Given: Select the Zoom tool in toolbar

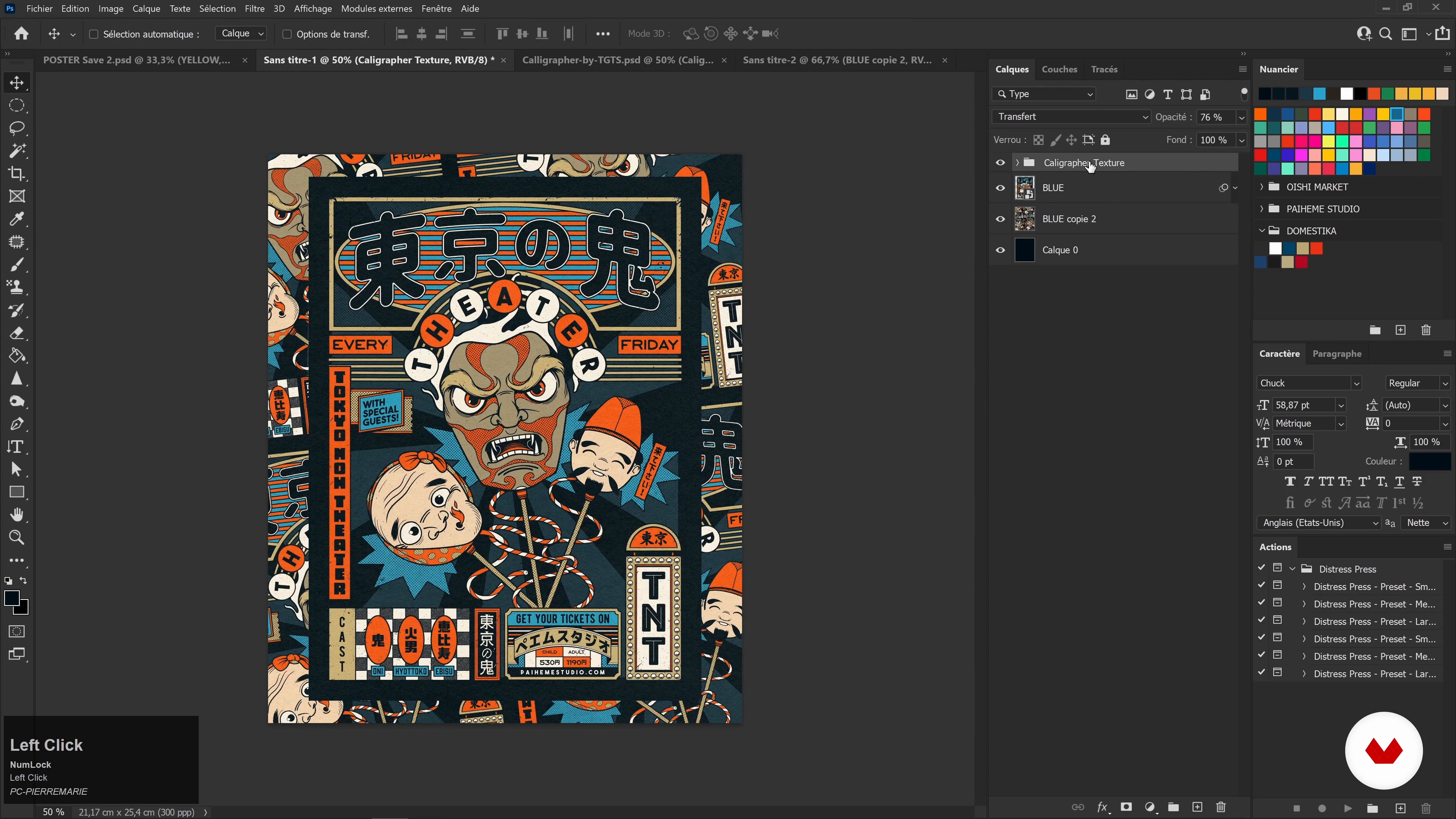Looking at the screenshot, I should [x=16, y=538].
